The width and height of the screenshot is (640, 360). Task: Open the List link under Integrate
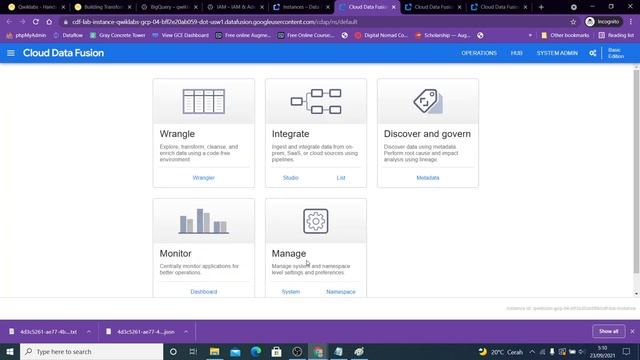point(341,178)
